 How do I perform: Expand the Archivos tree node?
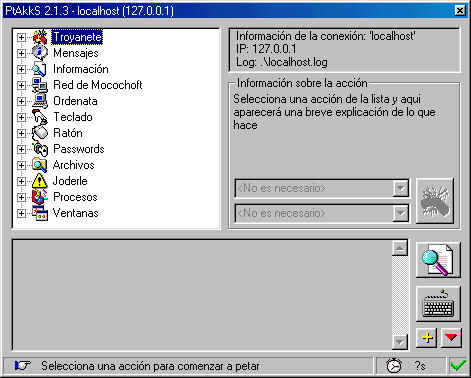21,165
